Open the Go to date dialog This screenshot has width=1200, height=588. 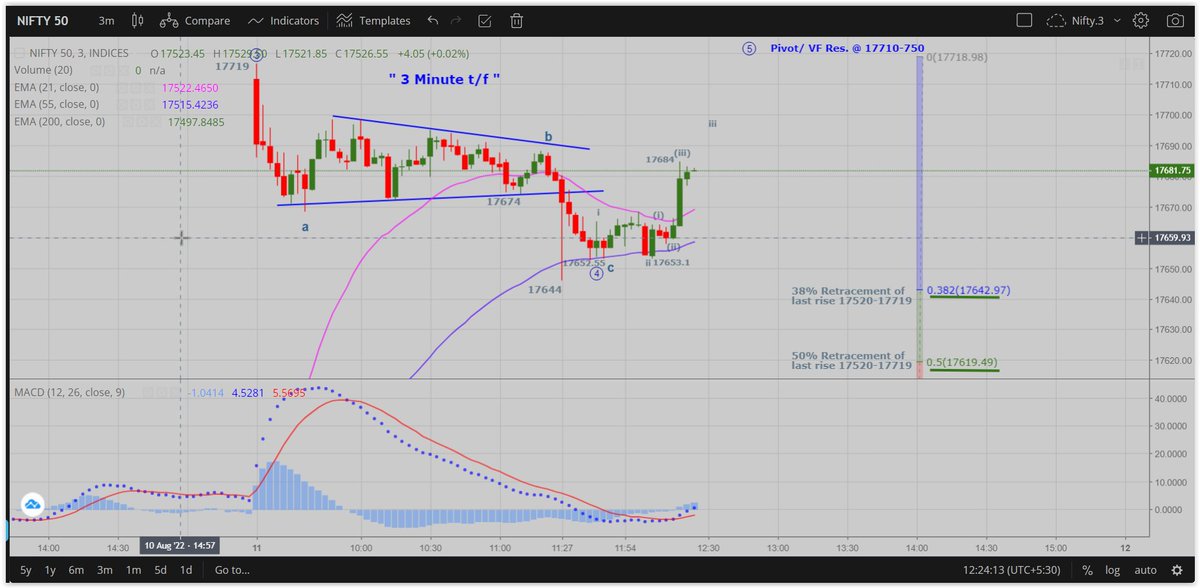pyautogui.click(x=231, y=569)
